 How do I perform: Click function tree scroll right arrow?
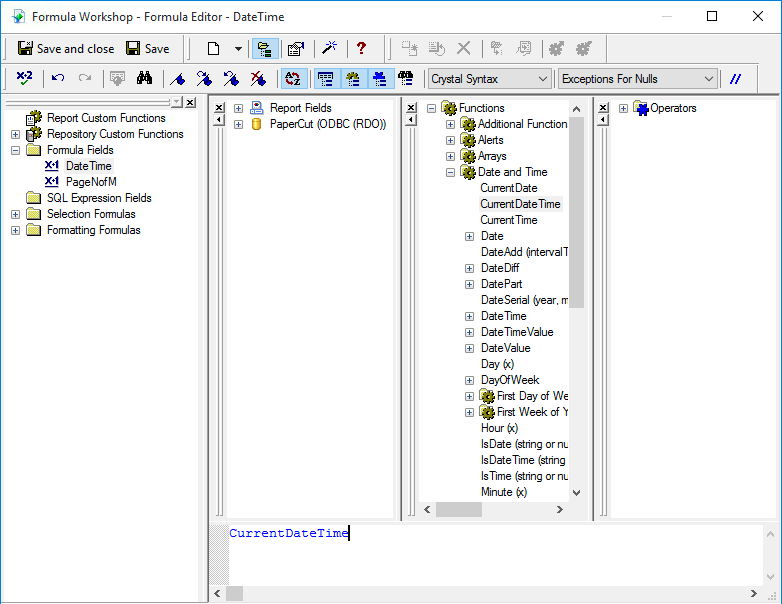coord(560,509)
